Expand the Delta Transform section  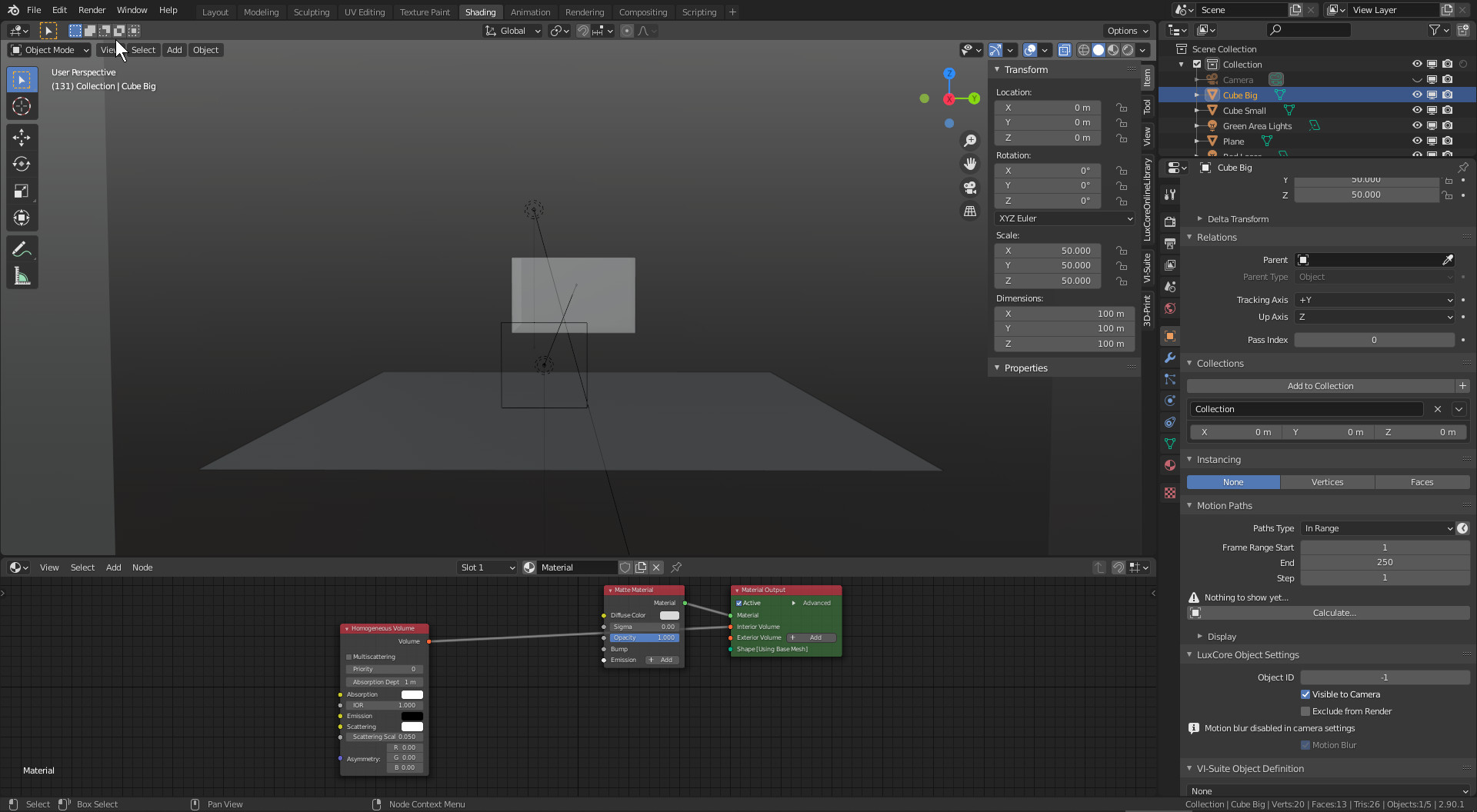pyautogui.click(x=1238, y=219)
